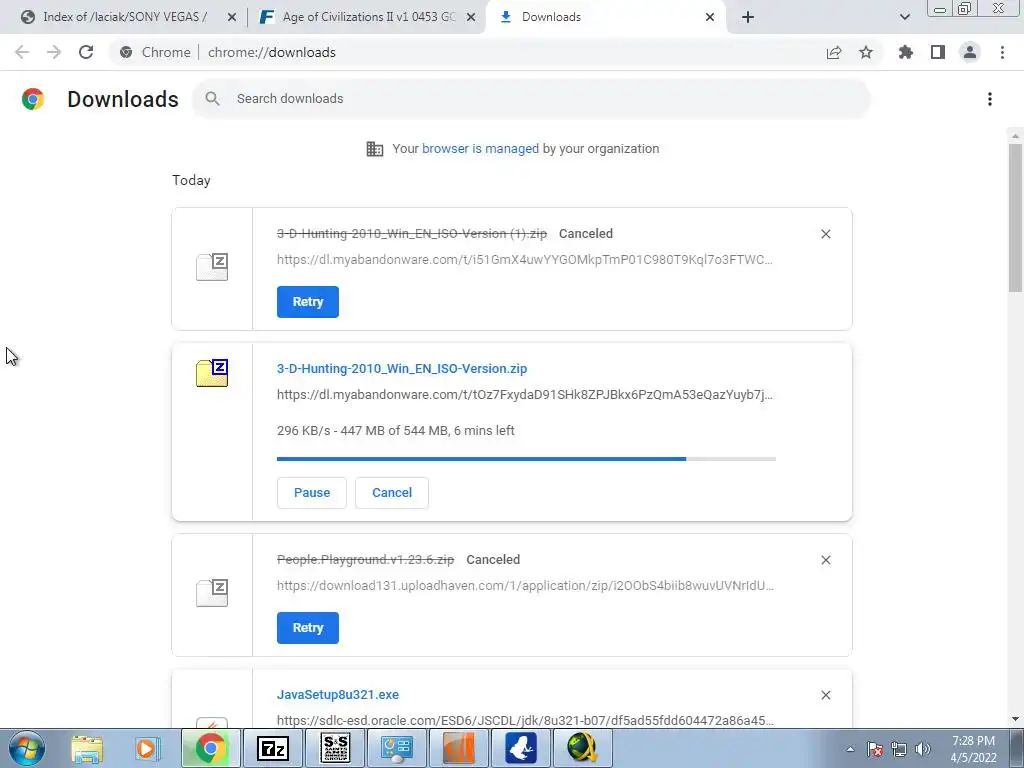Open Windows Explorer from the taskbar
1024x768 pixels.
pyautogui.click(x=87, y=748)
